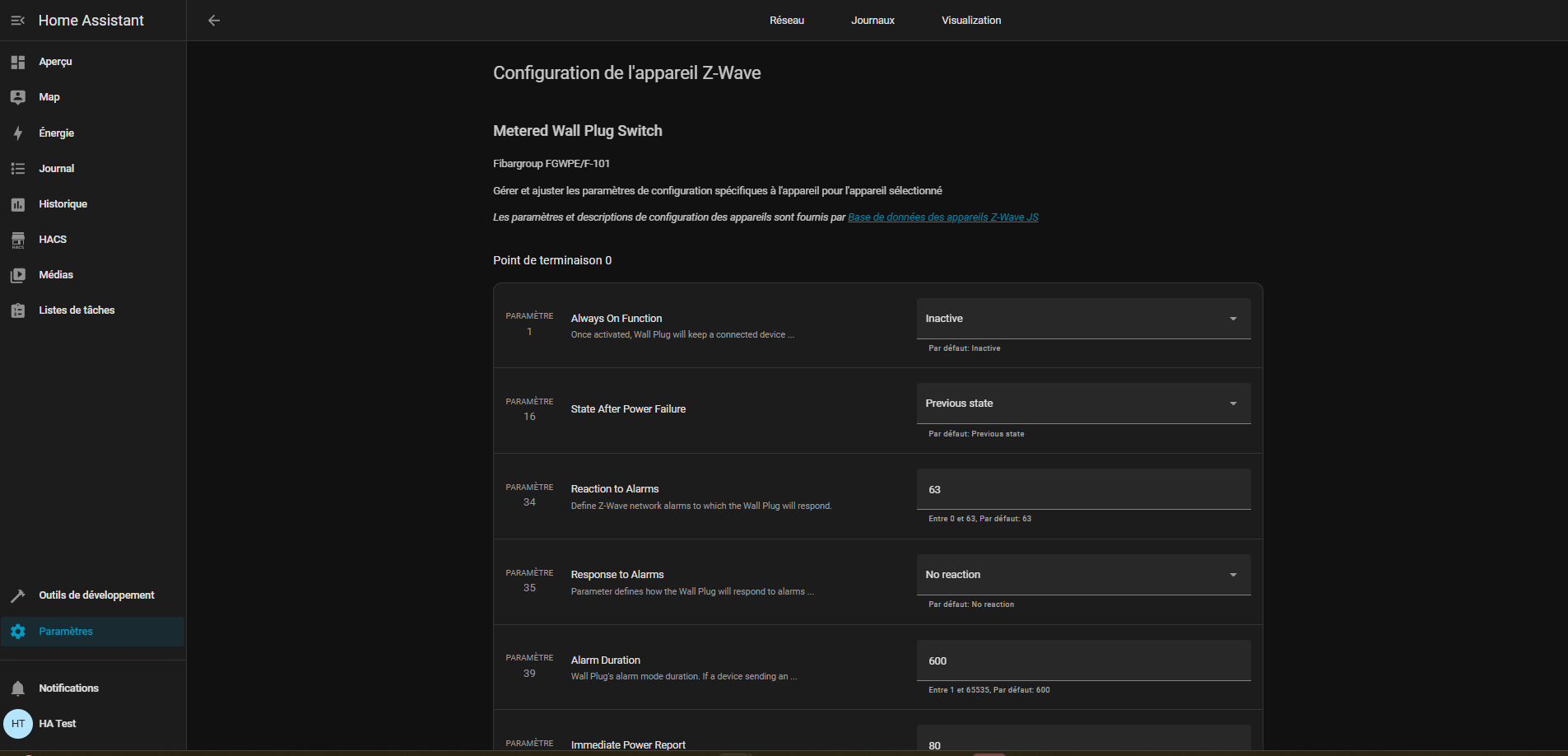
Task: Switch to the Visualization tab
Action: point(971,21)
